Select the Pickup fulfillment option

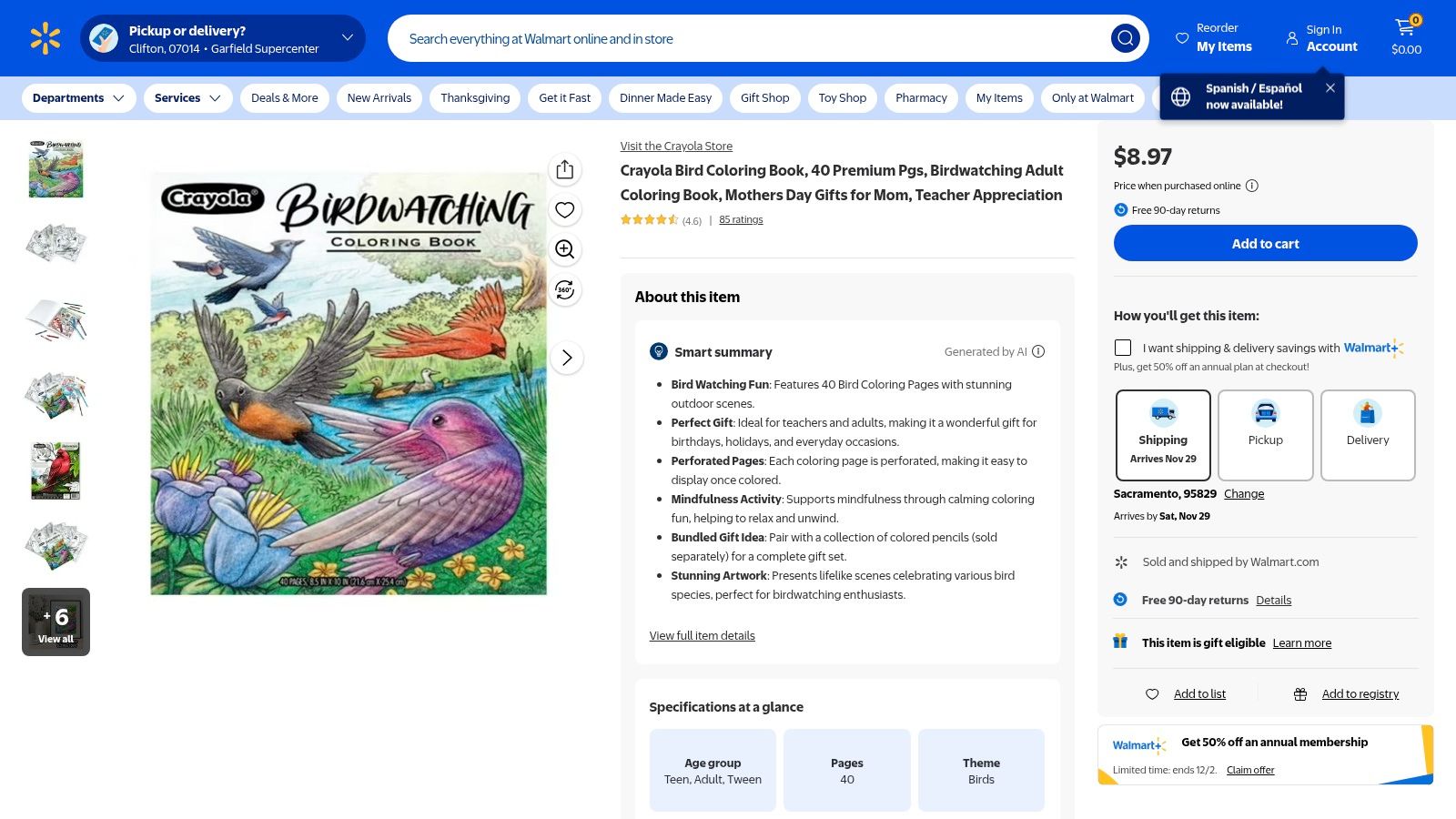click(1265, 435)
